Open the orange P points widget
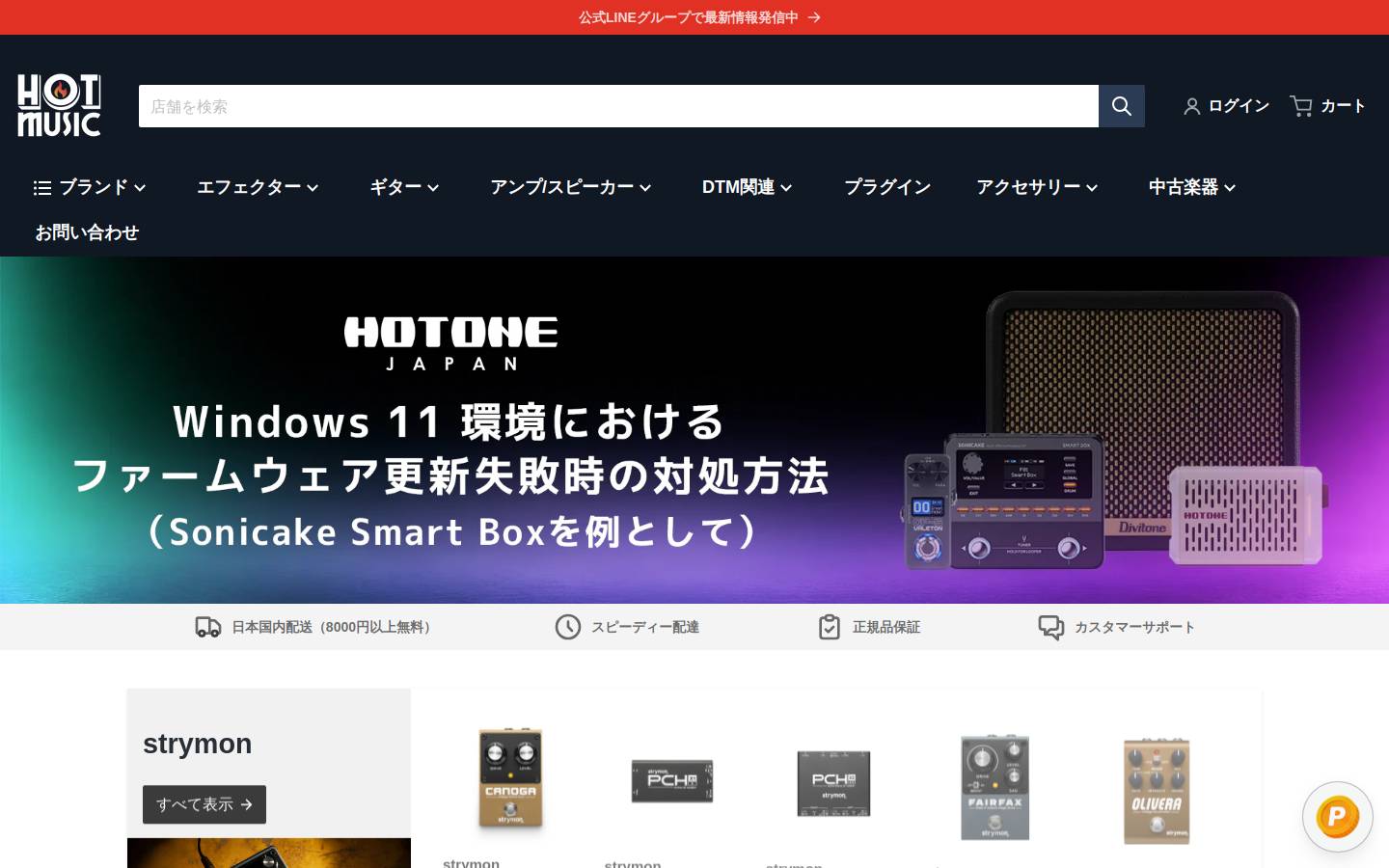1389x868 pixels. pos(1337,817)
